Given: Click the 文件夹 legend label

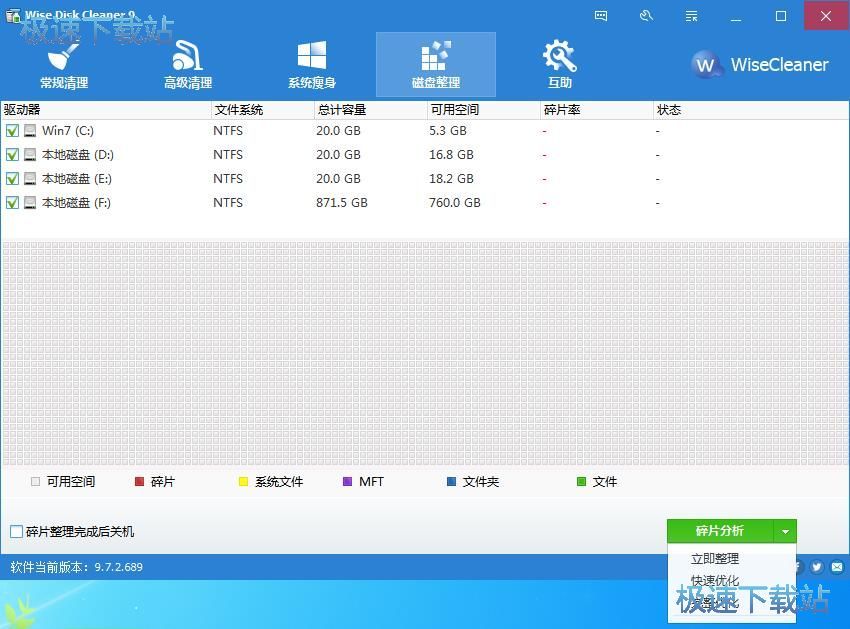Looking at the screenshot, I should (x=481, y=482).
